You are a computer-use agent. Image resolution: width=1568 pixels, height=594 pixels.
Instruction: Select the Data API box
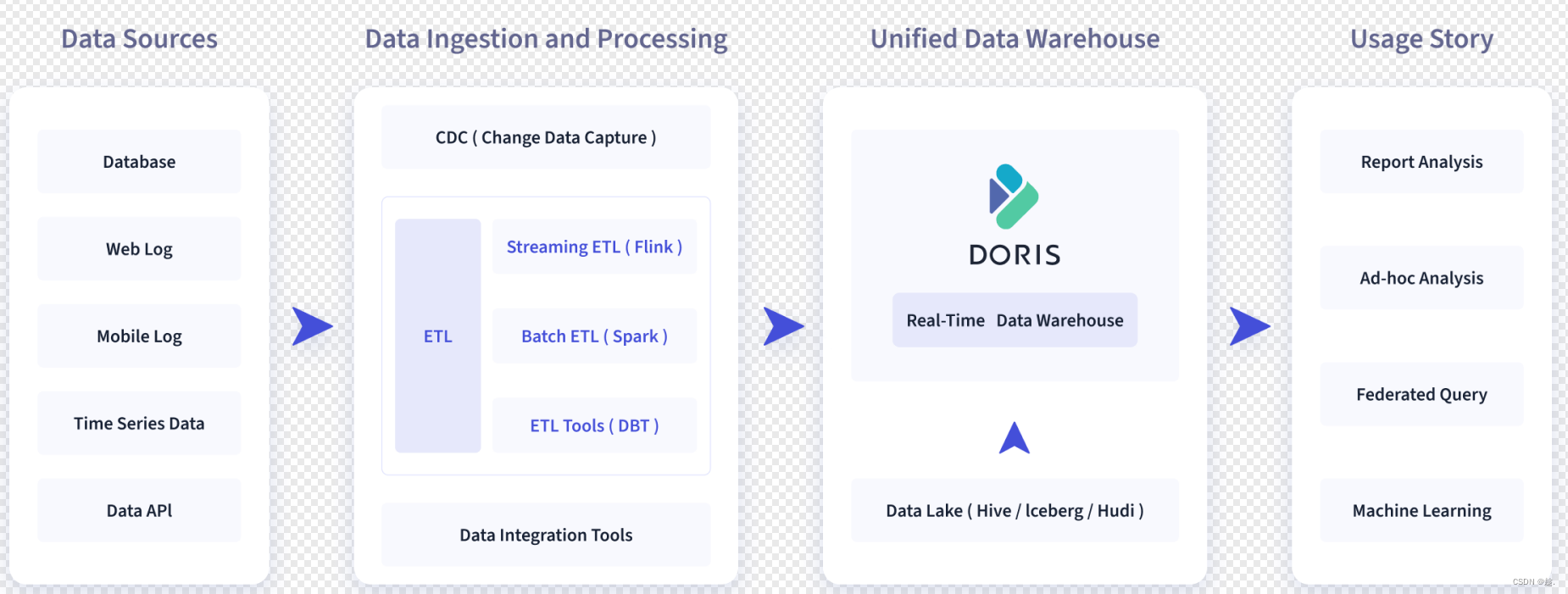click(139, 511)
